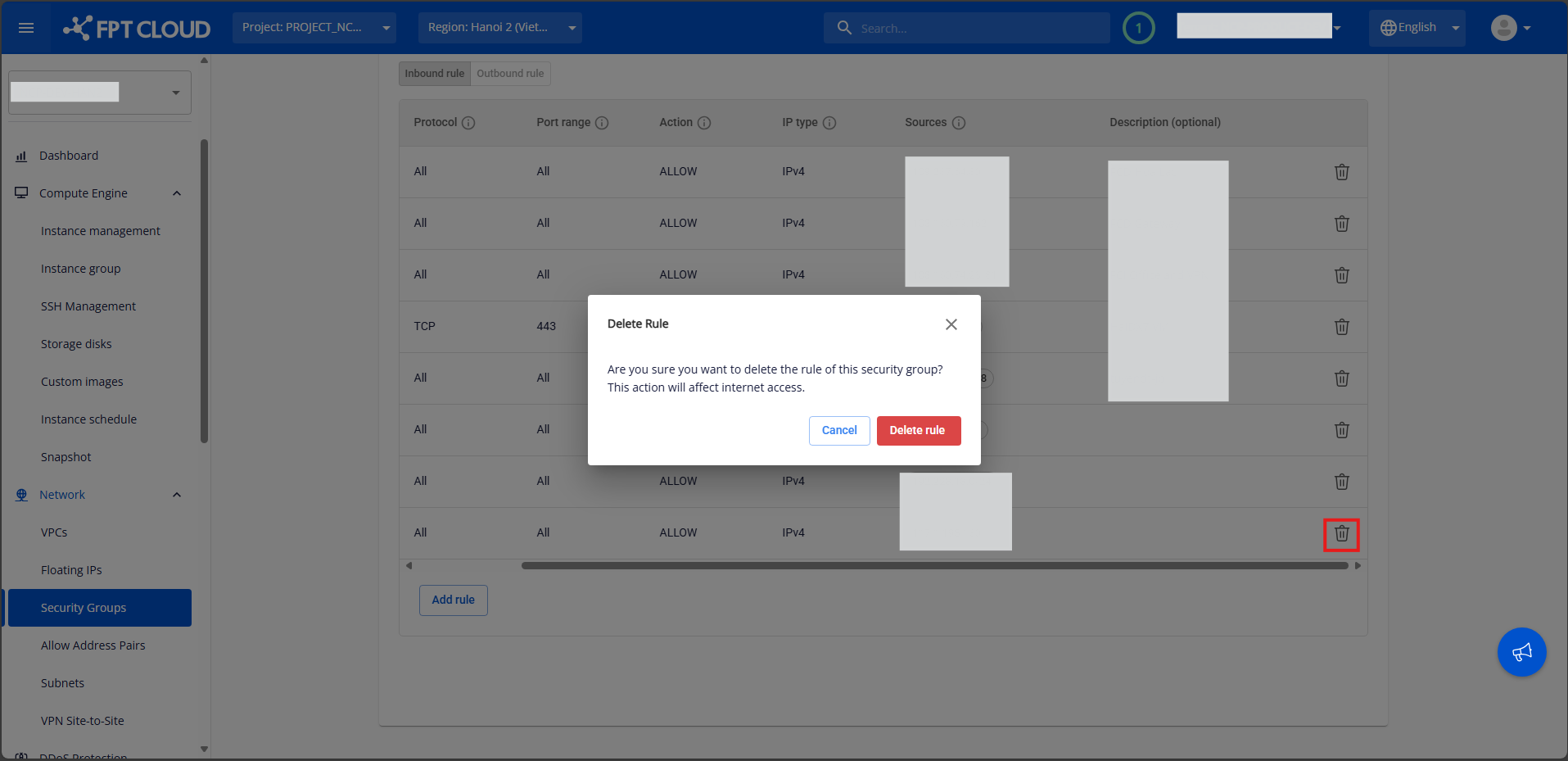The width and height of the screenshot is (1568, 761).
Task: Click the horizontal scrollbar under the rules table
Action: (933, 566)
